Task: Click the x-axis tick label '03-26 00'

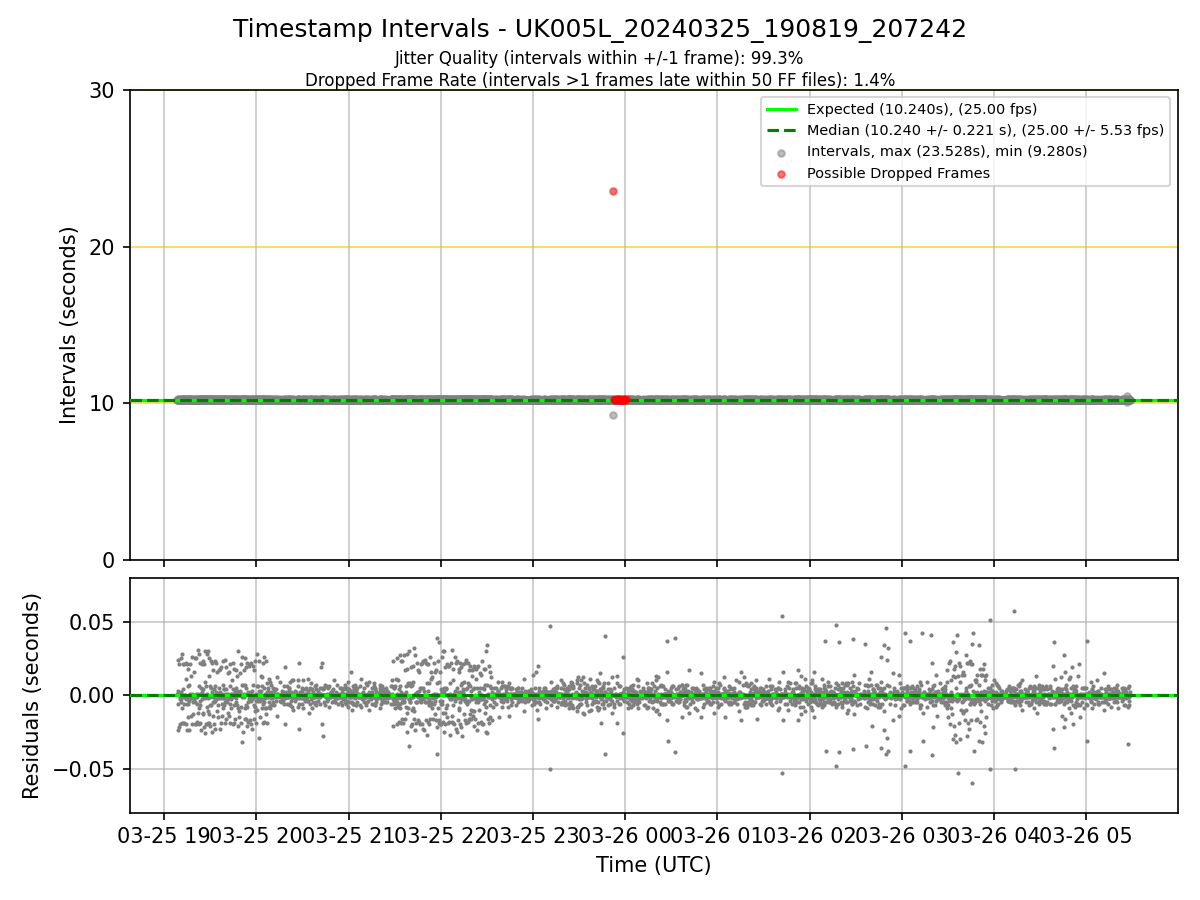Action: 625,836
